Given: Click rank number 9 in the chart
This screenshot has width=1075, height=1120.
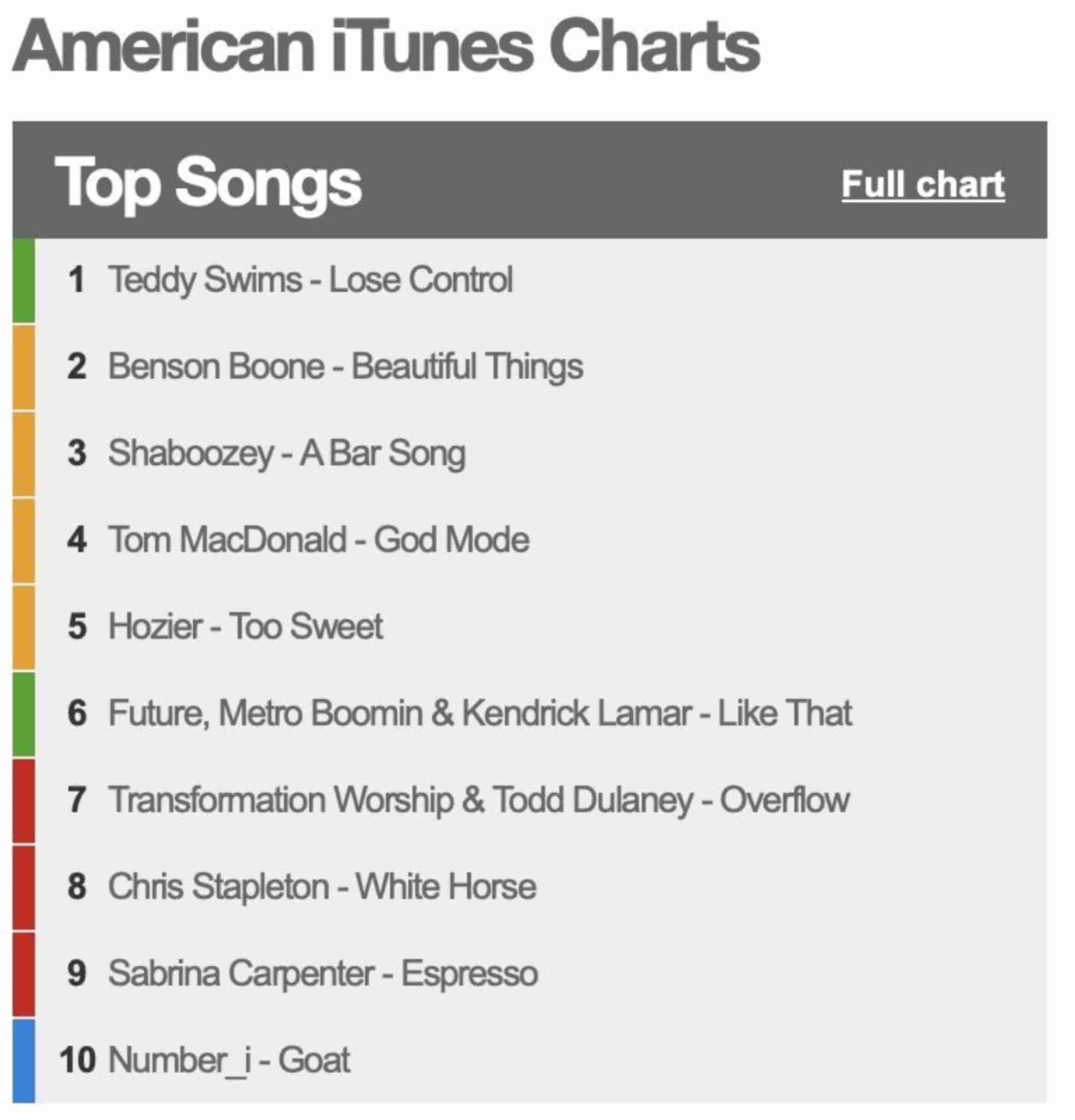Looking at the screenshot, I should point(76,974).
